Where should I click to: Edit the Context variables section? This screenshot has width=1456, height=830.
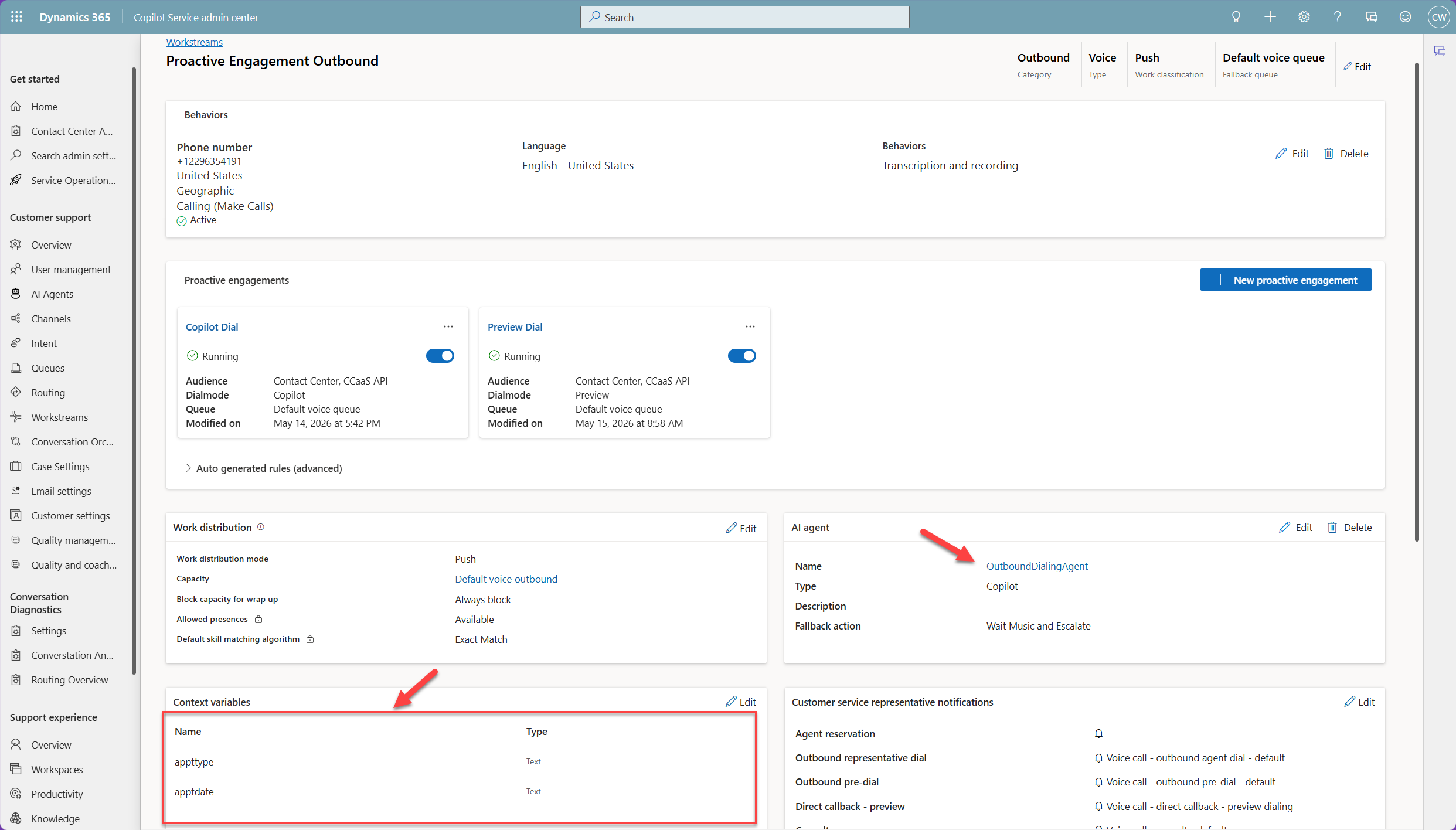tap(741, 702)
